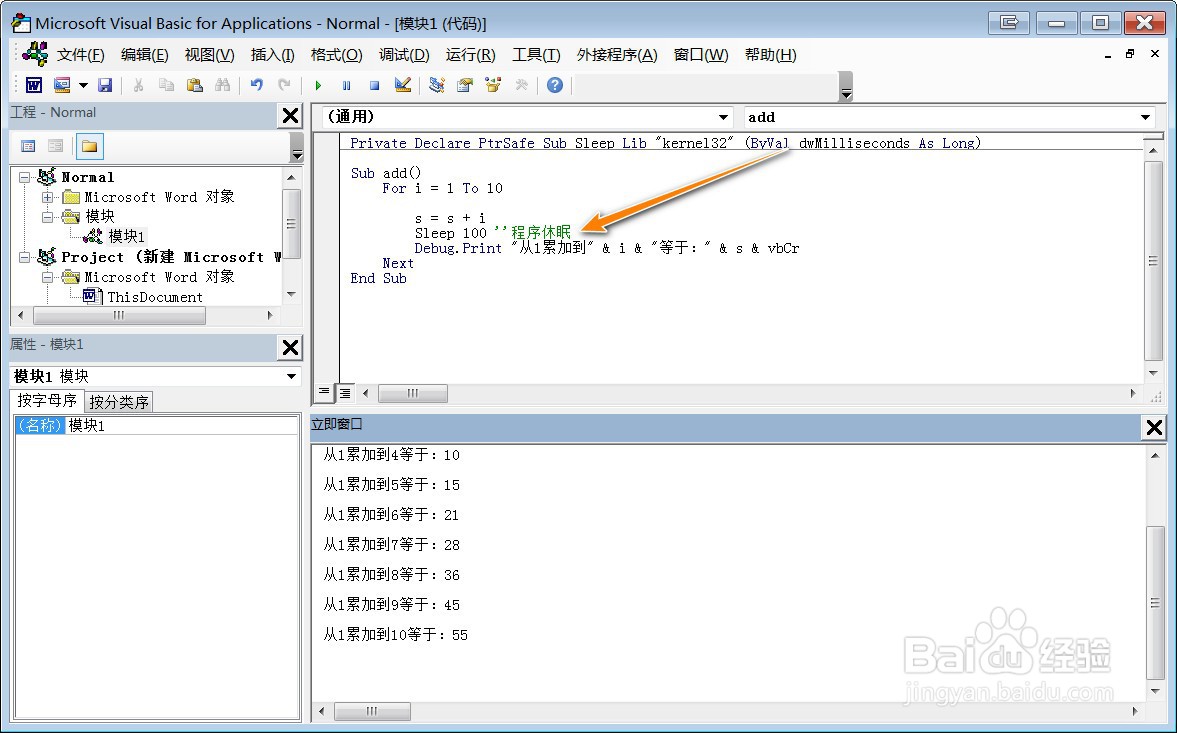This screenshot has height=733, width=1177.
Task: Click the Paste clipboard icon
Action: [194, 85]
